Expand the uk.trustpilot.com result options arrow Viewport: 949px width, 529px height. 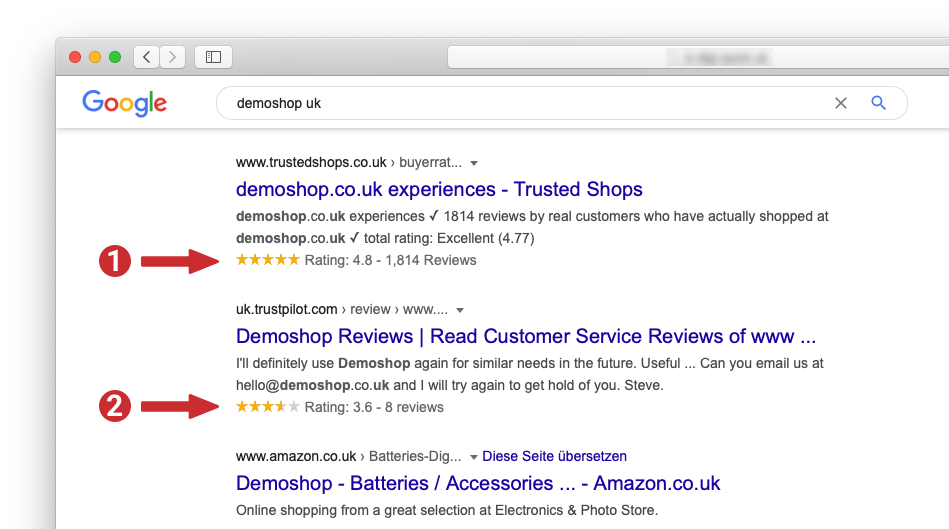[x=460, y=310]
